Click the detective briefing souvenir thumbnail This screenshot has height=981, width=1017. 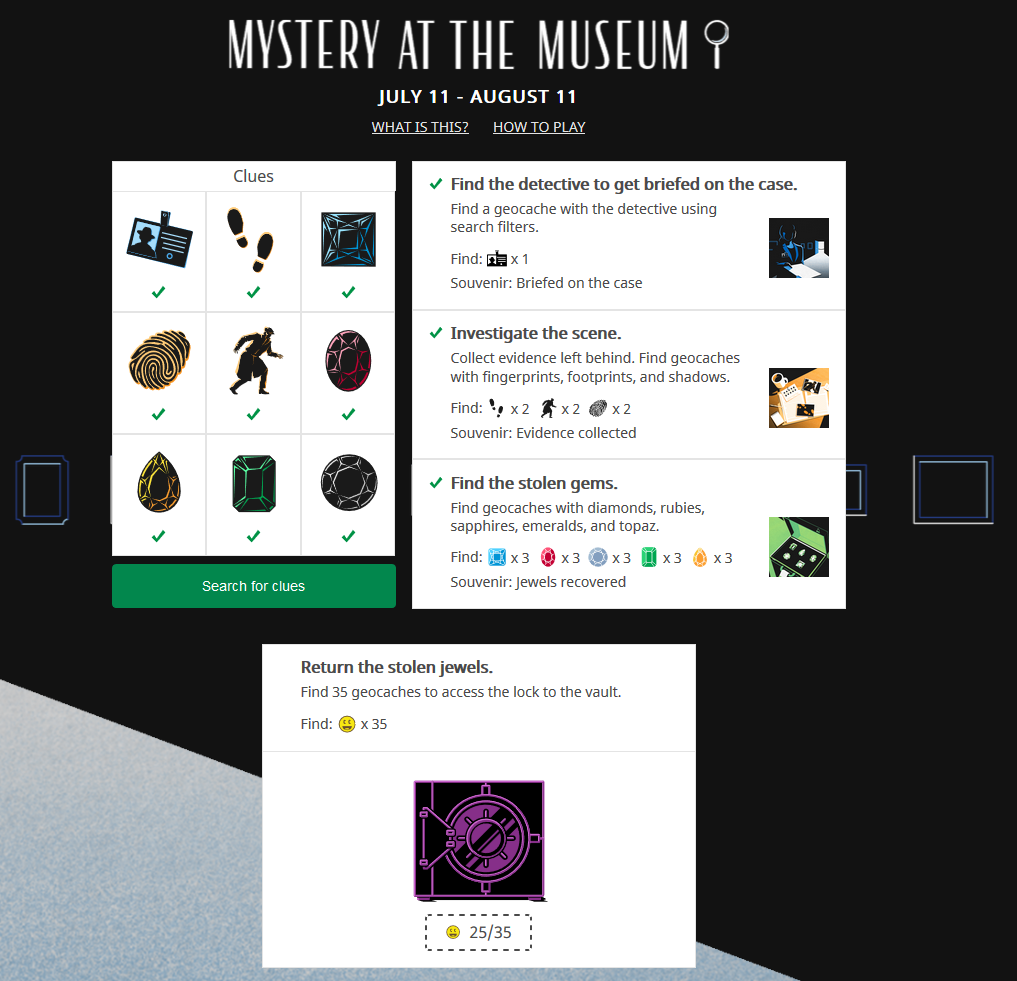coord(798,248)
